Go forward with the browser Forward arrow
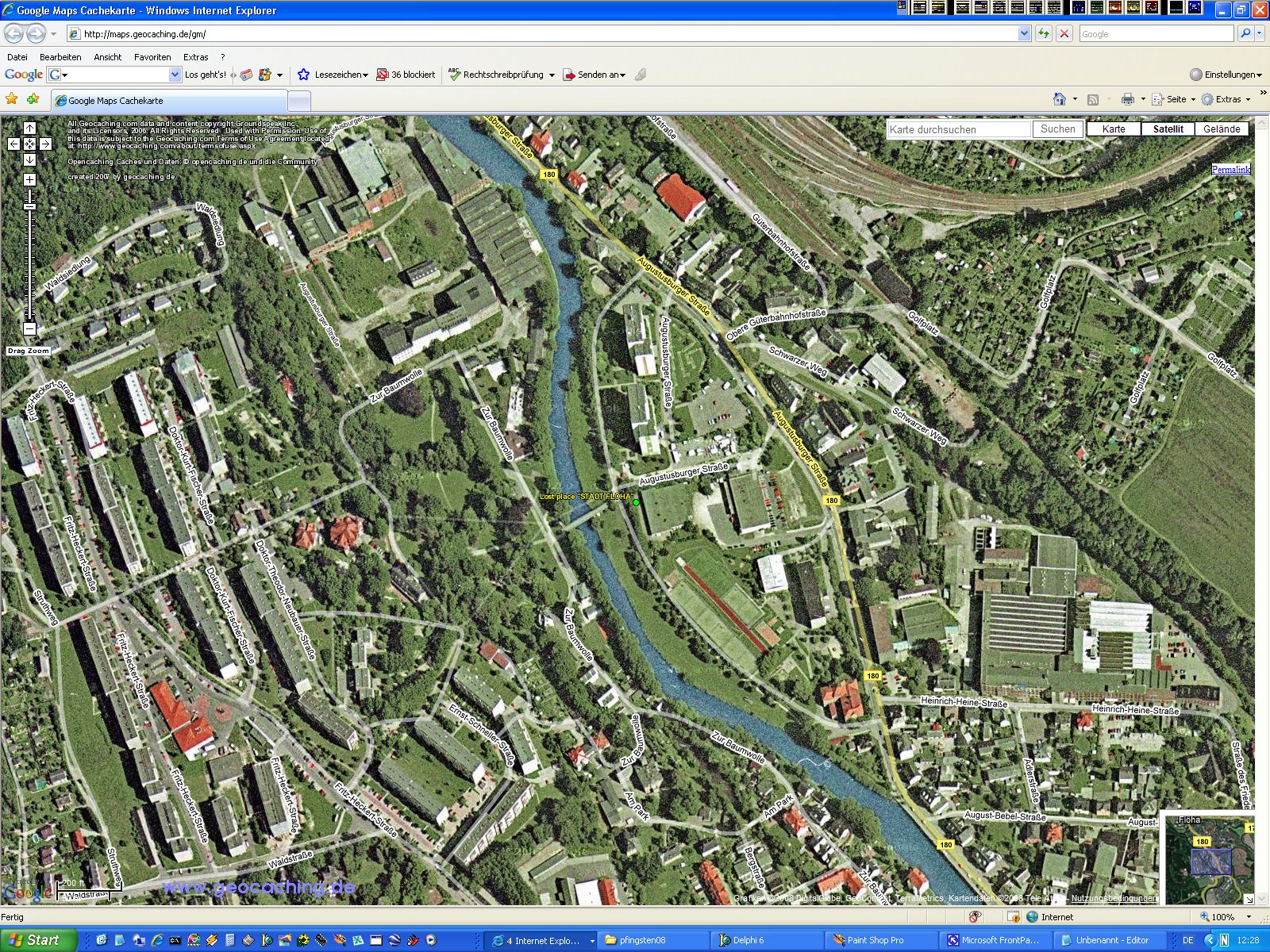Image resolution: width=1270 pixels, height=952 pixels. tap(36, 33)
